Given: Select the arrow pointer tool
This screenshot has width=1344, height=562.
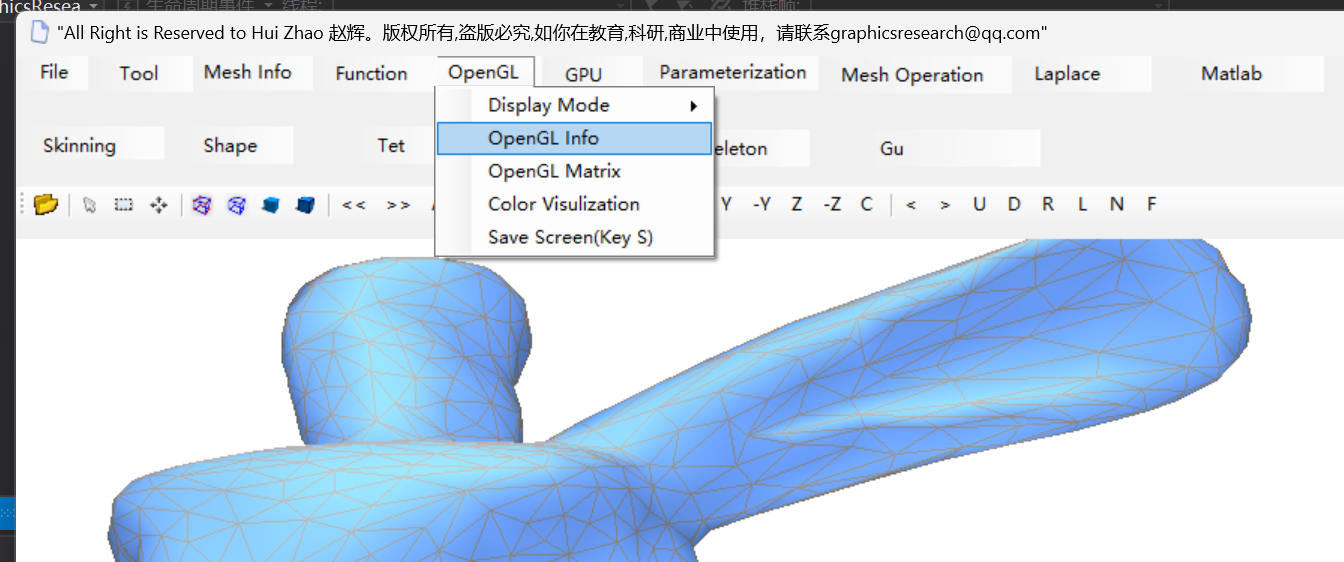Looking at the screenshot, I should click(90, 205).
